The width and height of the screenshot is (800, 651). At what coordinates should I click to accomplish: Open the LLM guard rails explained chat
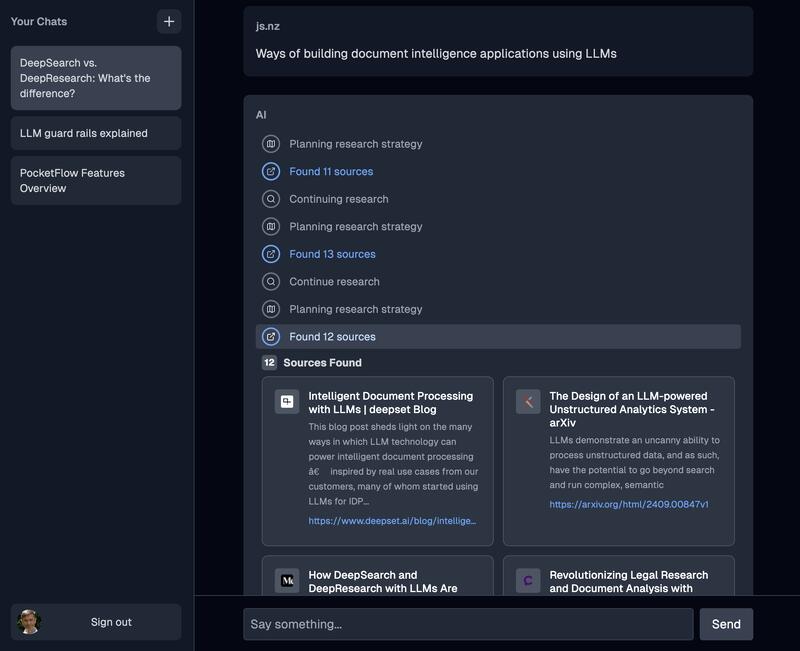pyautogui.click(x=96, y=133)
